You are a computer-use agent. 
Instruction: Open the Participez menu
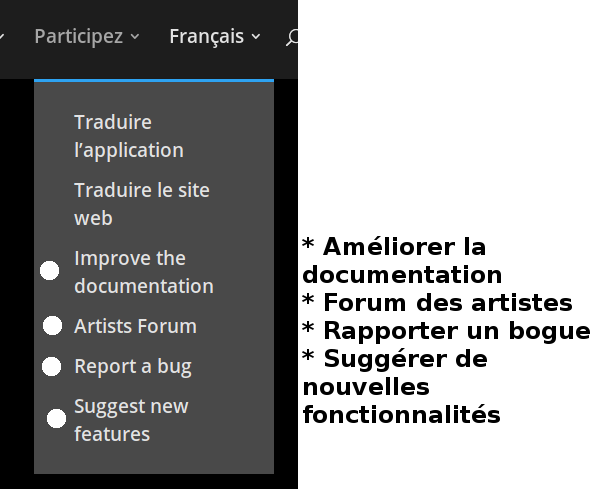click(79, 36)
